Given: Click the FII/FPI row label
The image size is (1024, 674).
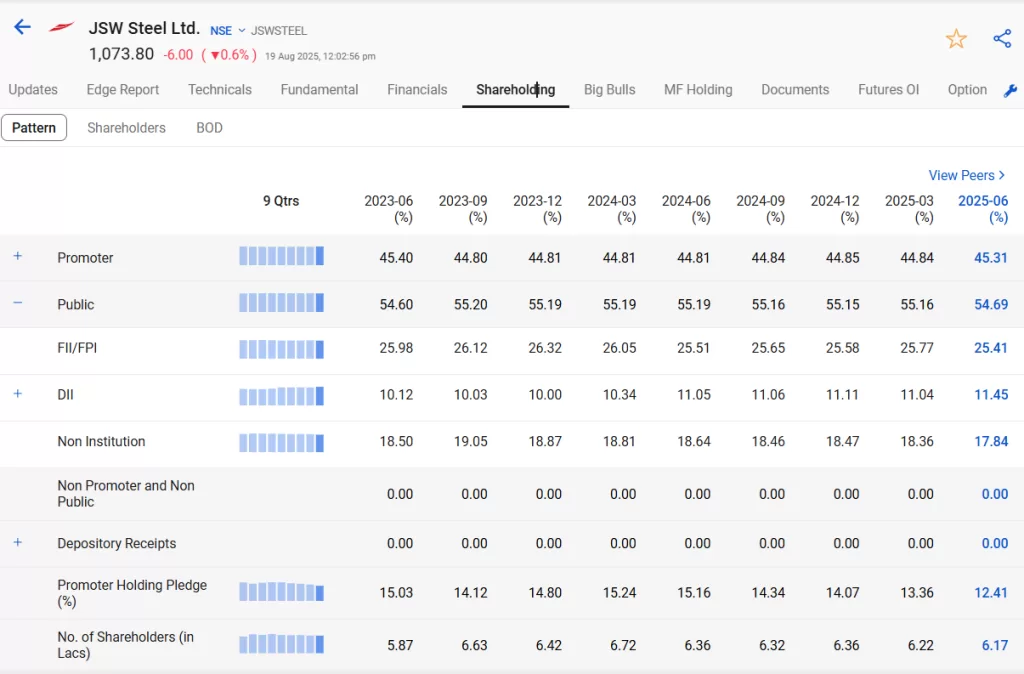Looking at the screenshot, I should (x=77, y=347).
